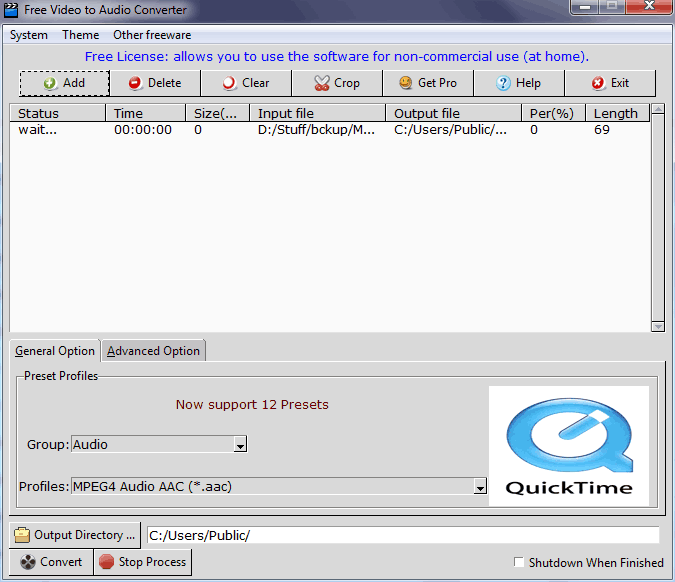Image resolution: width=675 pixels, height=582 pixels.
Task: Click the output path cell C:/Users/Public/...
Action: click(450, 130)
